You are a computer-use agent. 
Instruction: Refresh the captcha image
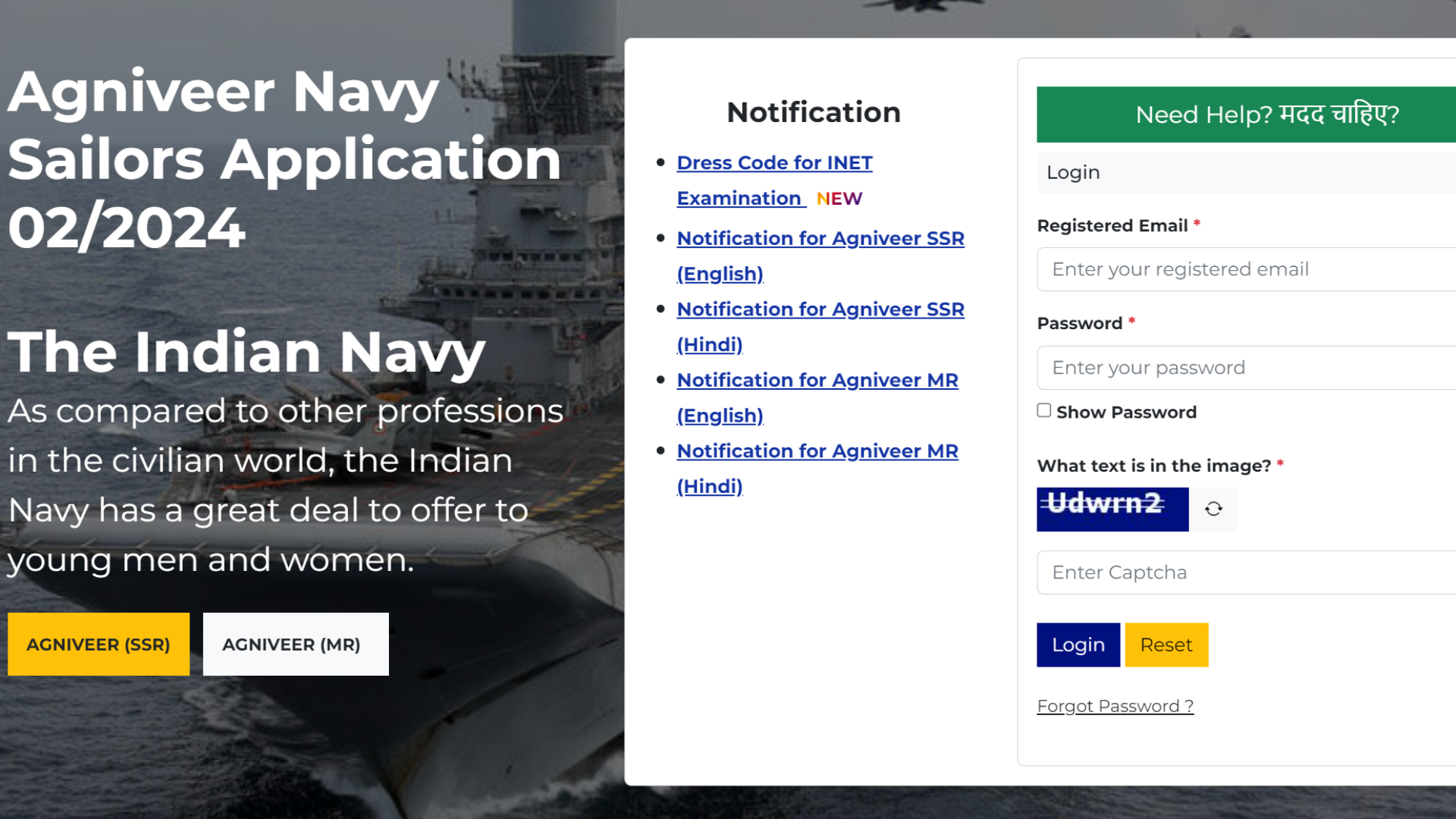pyautogui.click(x=1213, y=509)
